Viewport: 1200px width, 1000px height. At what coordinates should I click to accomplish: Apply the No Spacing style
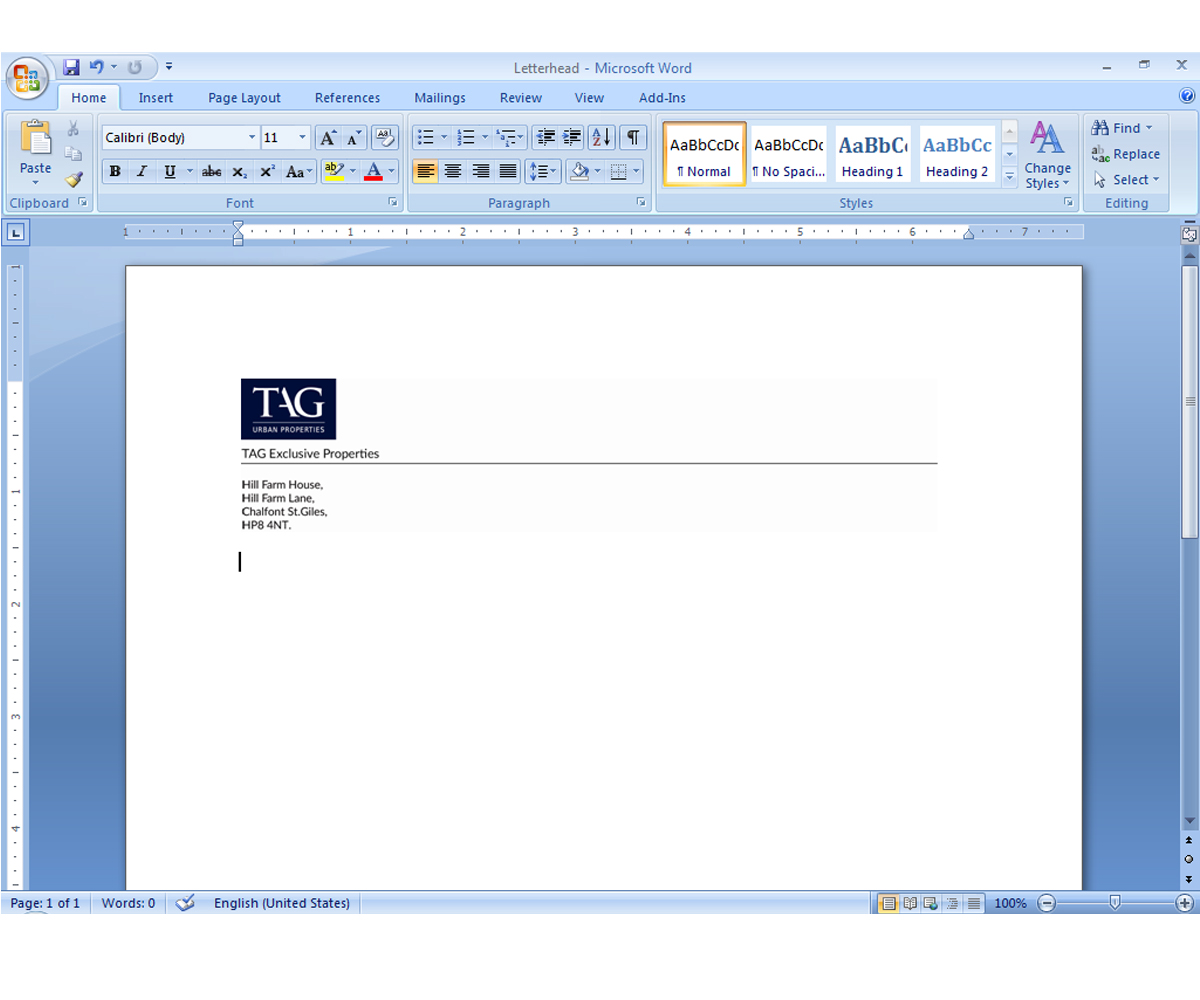[788, 154]
